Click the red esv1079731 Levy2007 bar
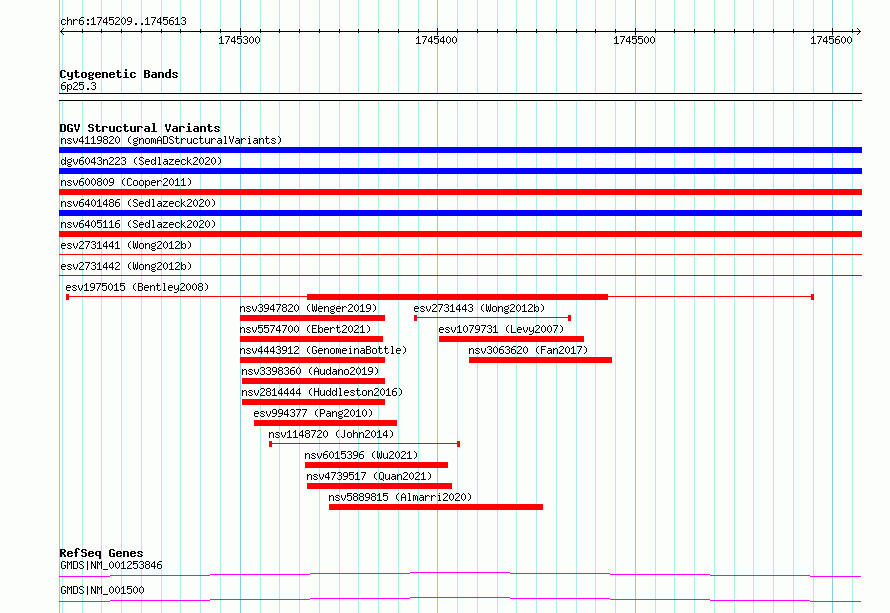The width and height of the screenshot is (890, 613). pos(511,339)
